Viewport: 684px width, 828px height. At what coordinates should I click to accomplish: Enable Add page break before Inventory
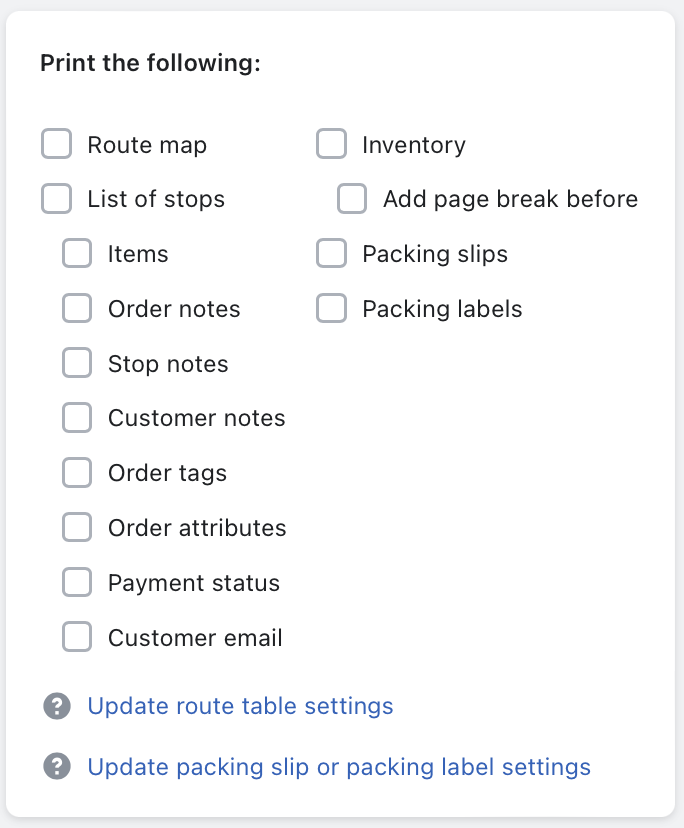pyautogui.click(x=351, y=199)
